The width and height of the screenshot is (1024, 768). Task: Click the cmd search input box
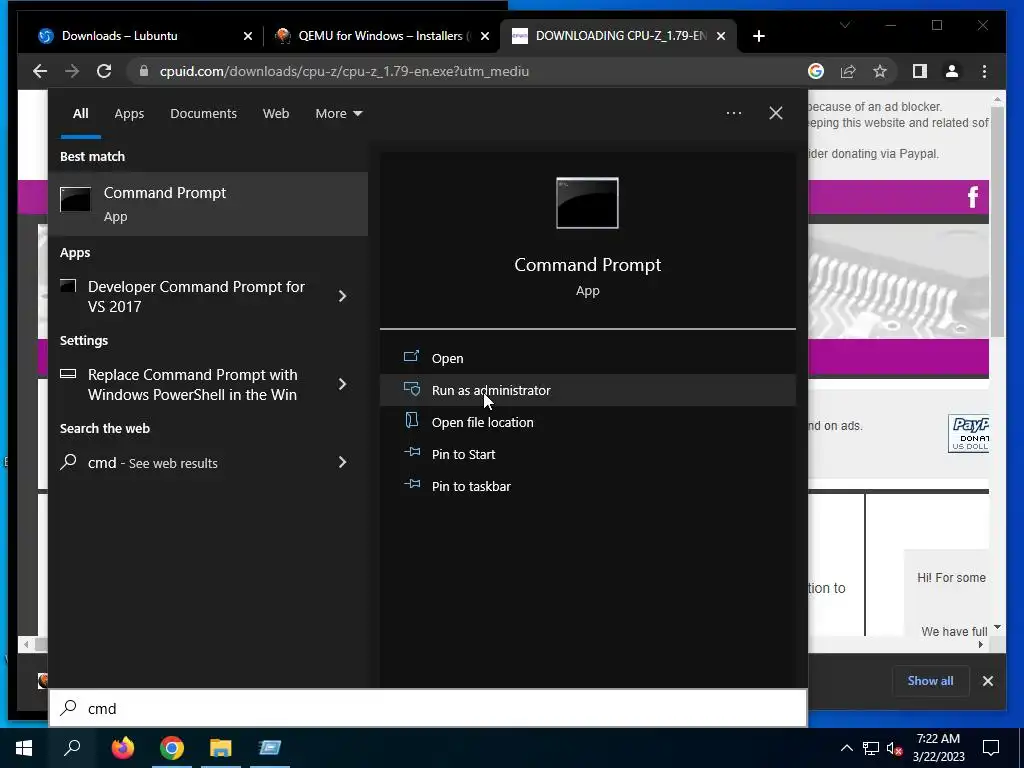pyautogui.click(x=428, y=709)
